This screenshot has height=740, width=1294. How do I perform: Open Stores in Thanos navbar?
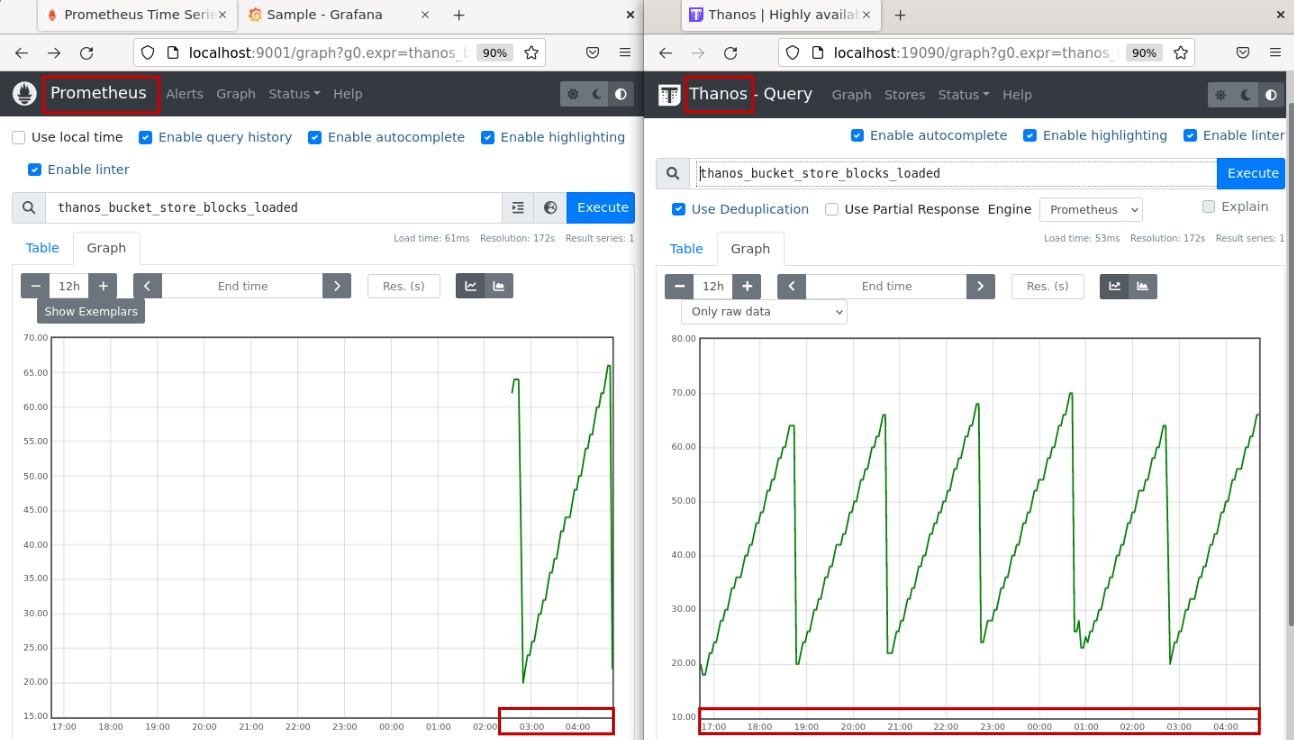click(x=904, y=95)
